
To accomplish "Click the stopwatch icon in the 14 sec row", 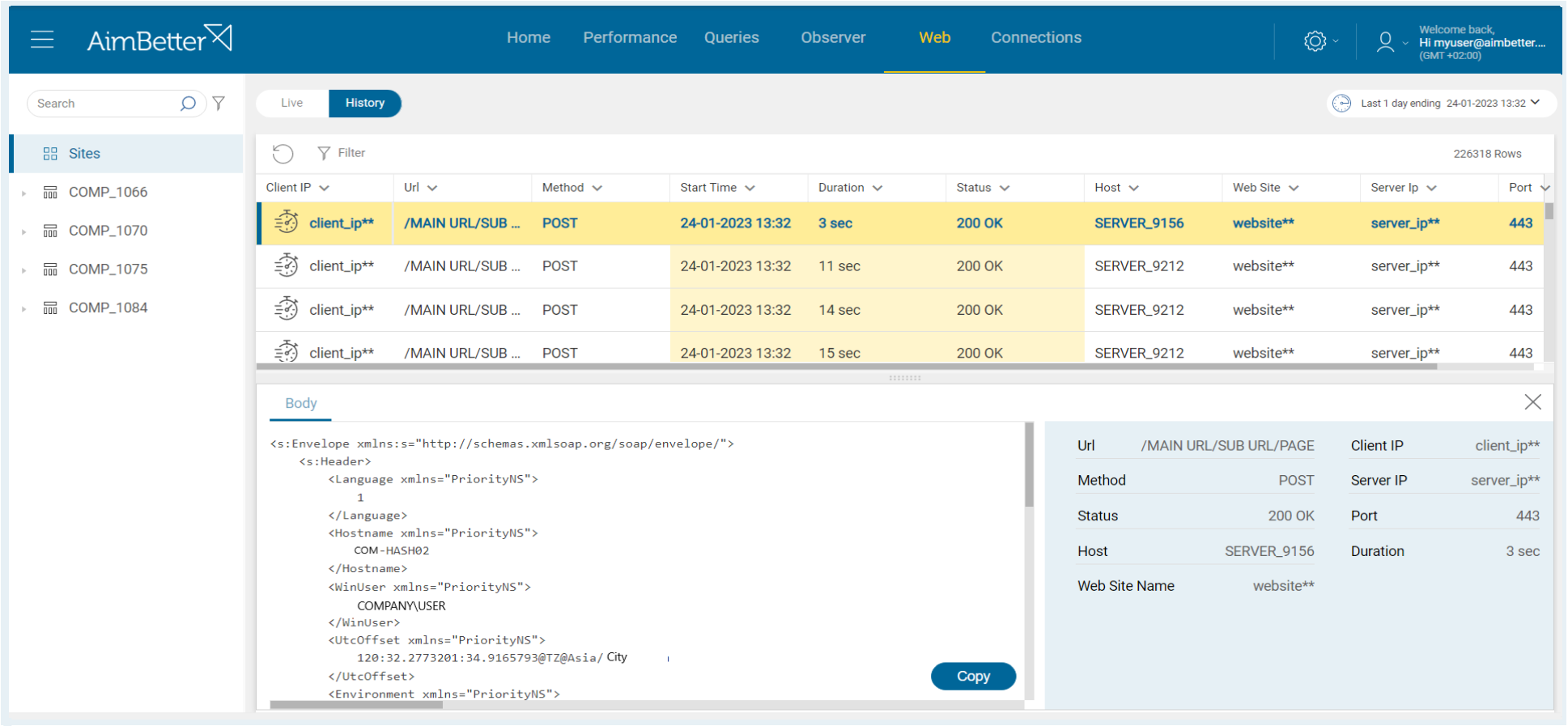I will (x=286, y=308).
